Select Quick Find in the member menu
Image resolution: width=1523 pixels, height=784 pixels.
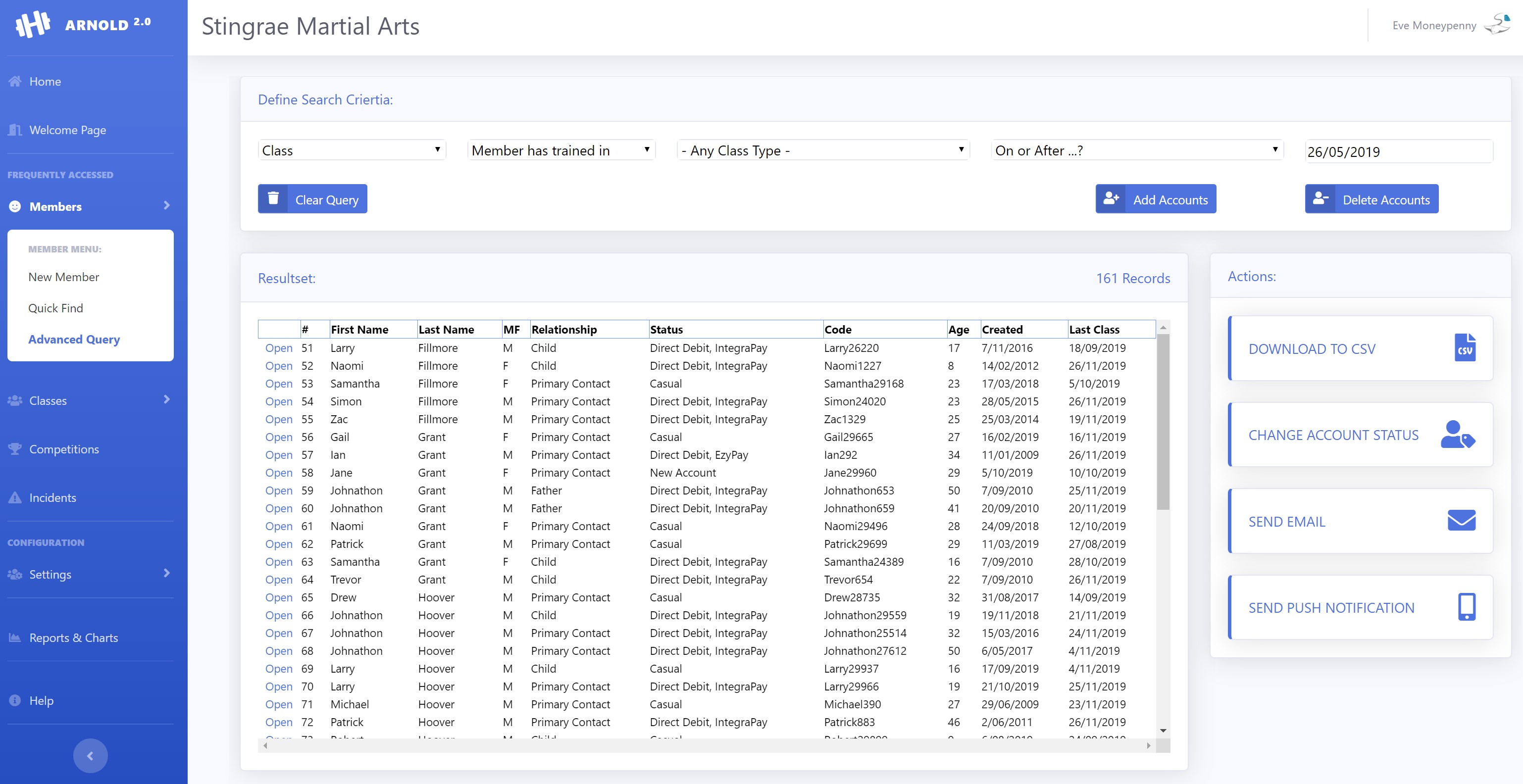click(55, 308)
